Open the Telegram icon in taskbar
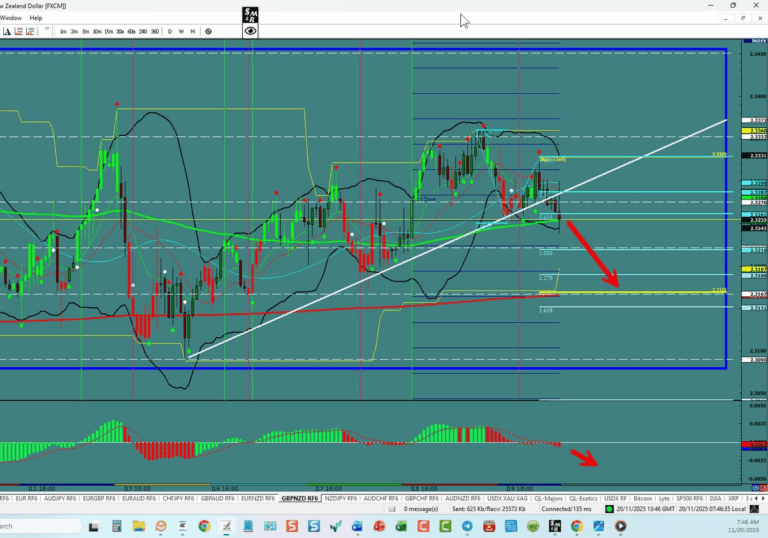The height and width of the screenshot is (538, 768). coord(467,526)
